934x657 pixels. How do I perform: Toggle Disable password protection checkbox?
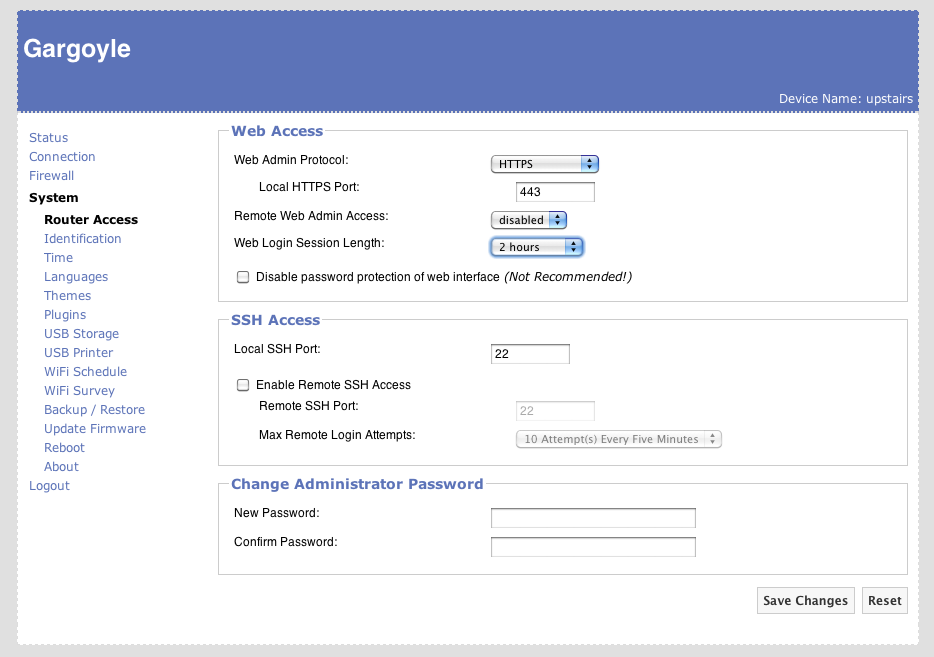[x=243, y=277]
